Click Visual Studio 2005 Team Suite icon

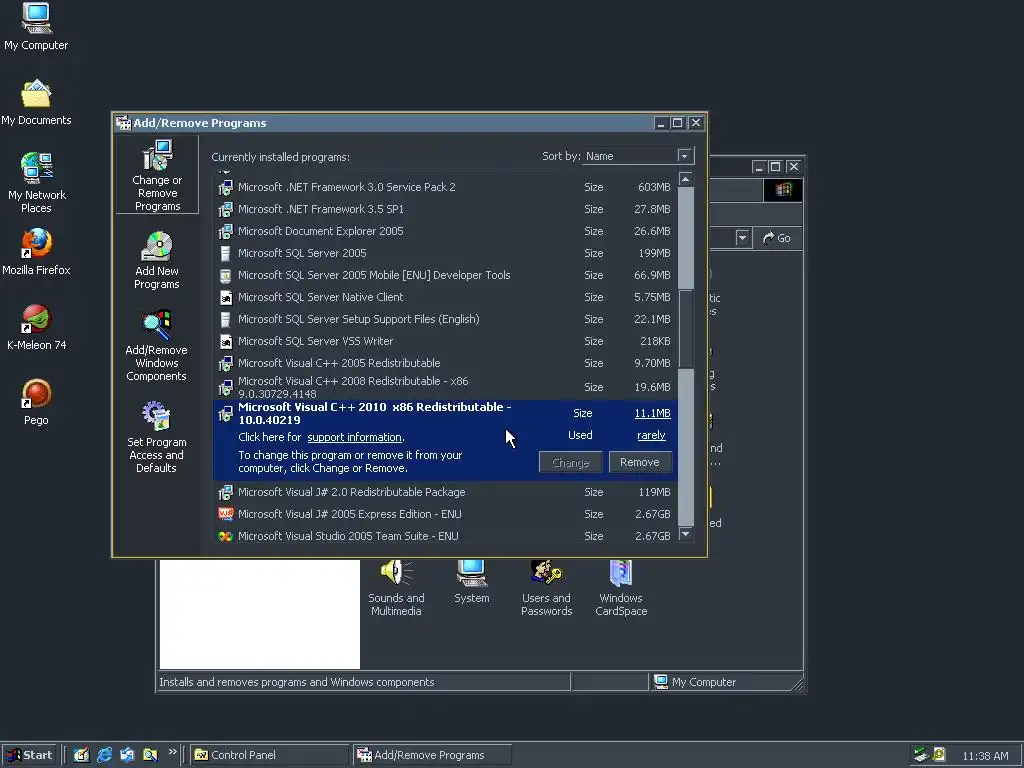225,536
